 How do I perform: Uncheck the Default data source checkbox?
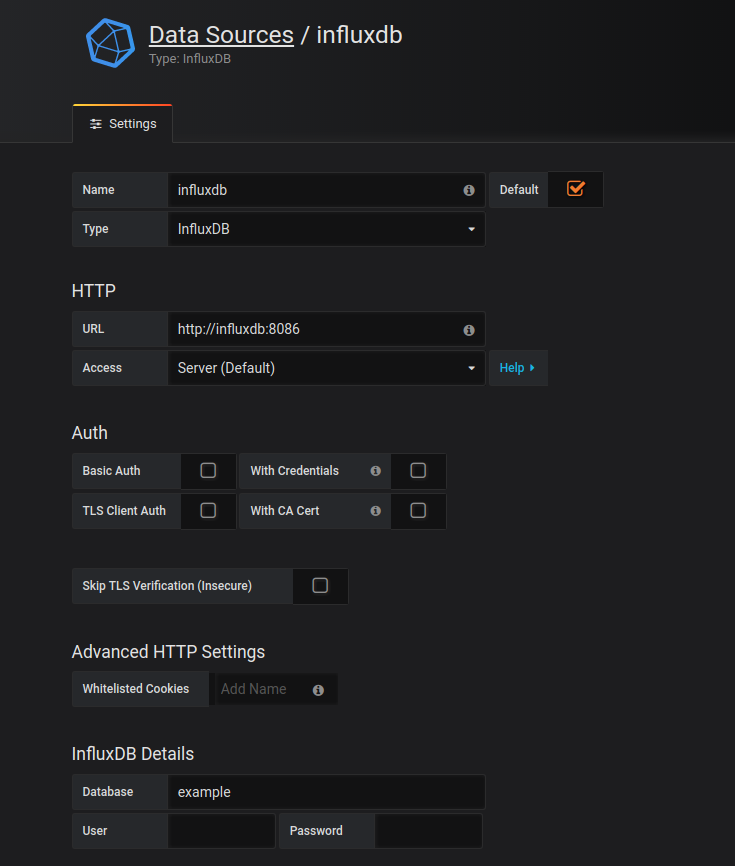pos(575,189)
